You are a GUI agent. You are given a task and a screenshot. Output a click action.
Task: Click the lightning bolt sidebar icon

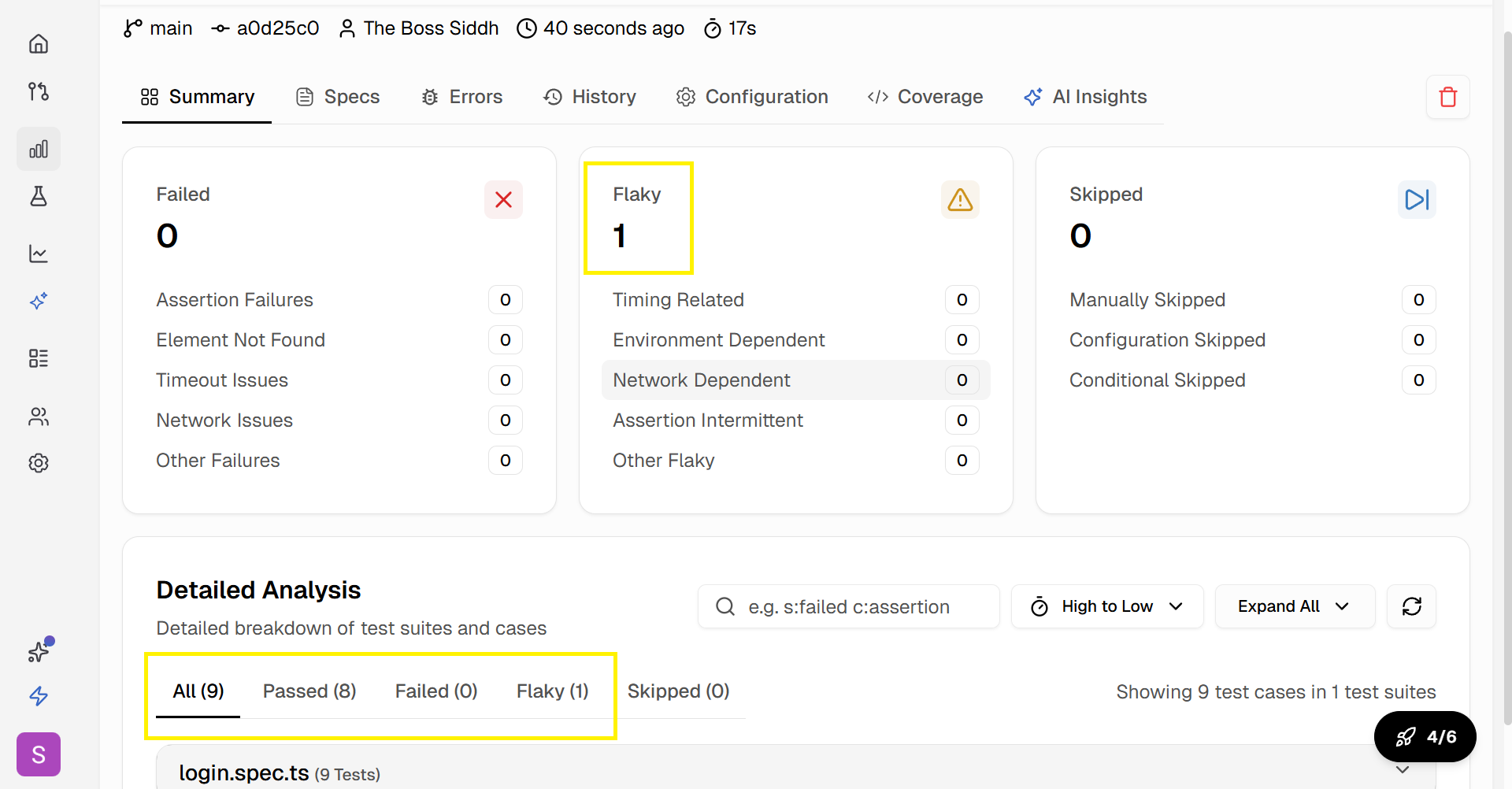(39, 696)
